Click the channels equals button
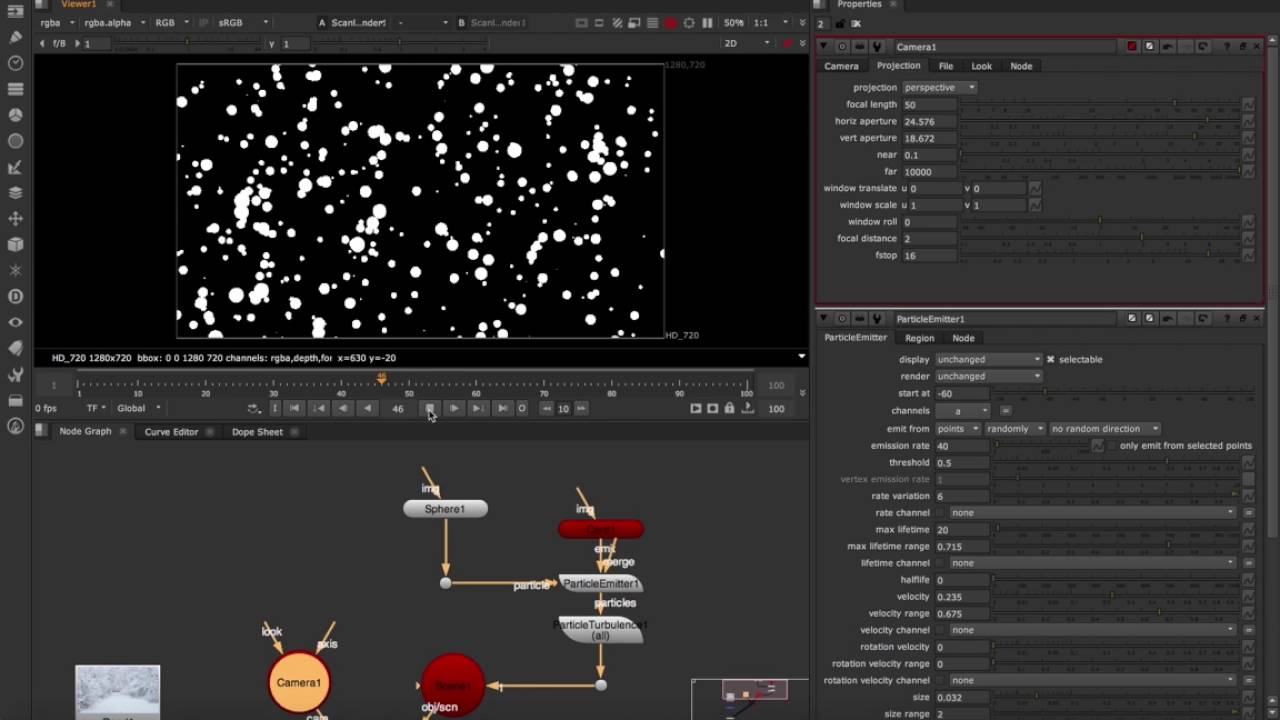The width and height of the screenshot is (1280, 720). [x=1005, y=411]
